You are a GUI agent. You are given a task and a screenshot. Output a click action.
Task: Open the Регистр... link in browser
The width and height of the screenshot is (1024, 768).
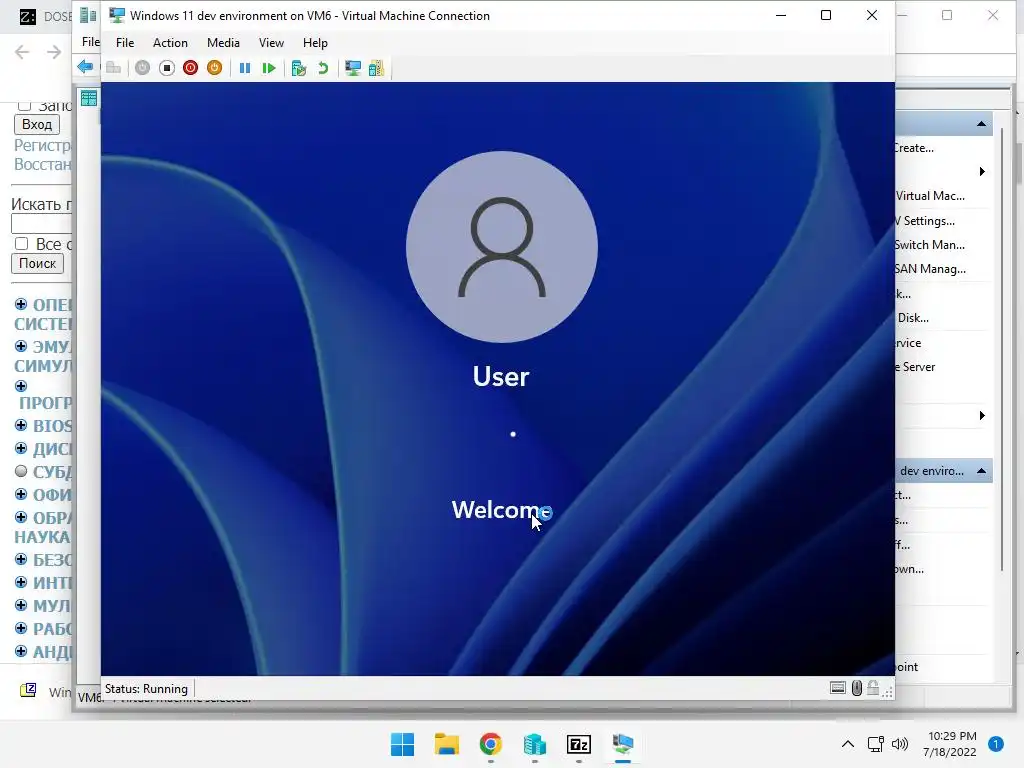[x=42, y=145]
